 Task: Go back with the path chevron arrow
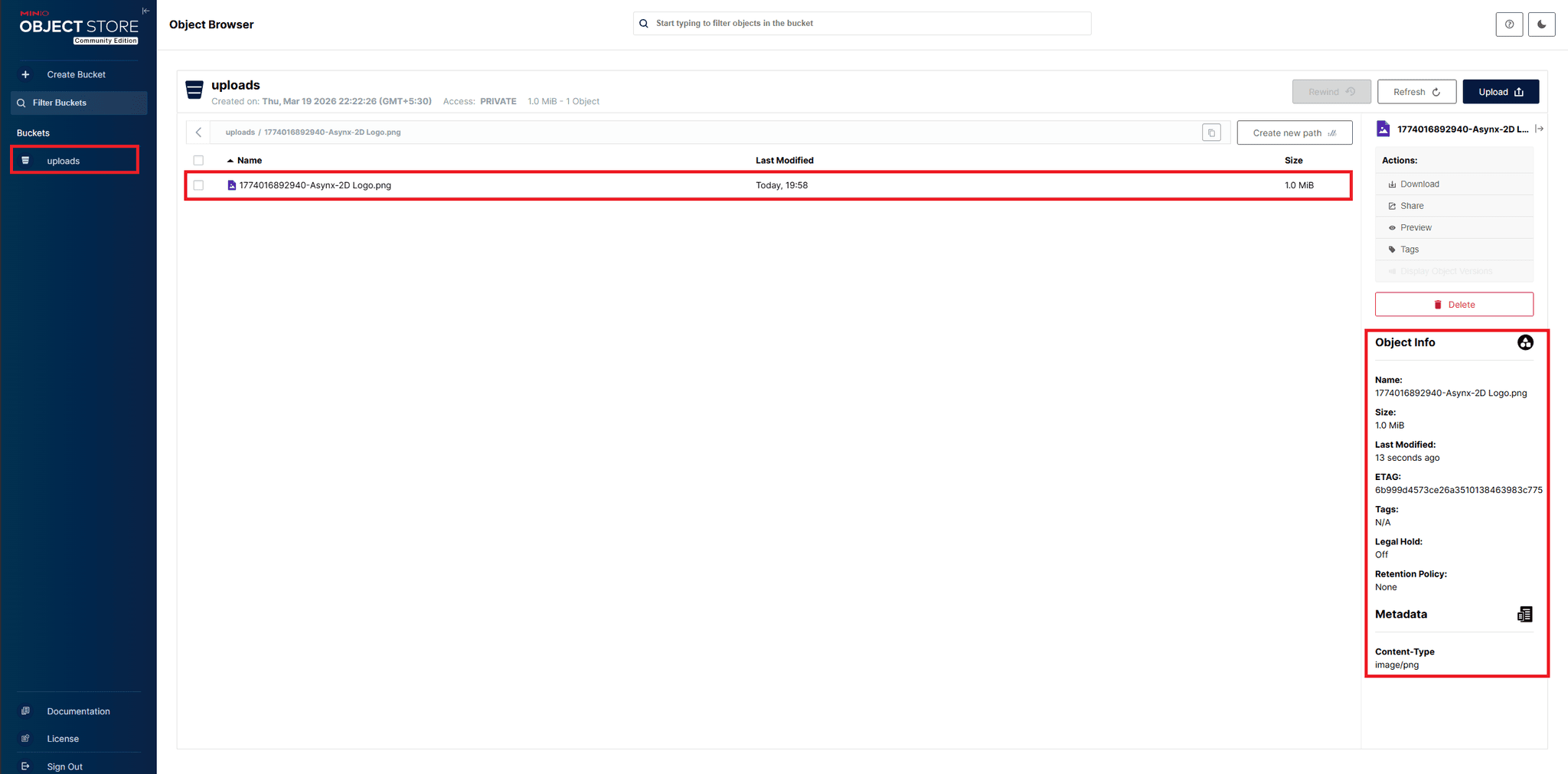click(x=198, y=132)
